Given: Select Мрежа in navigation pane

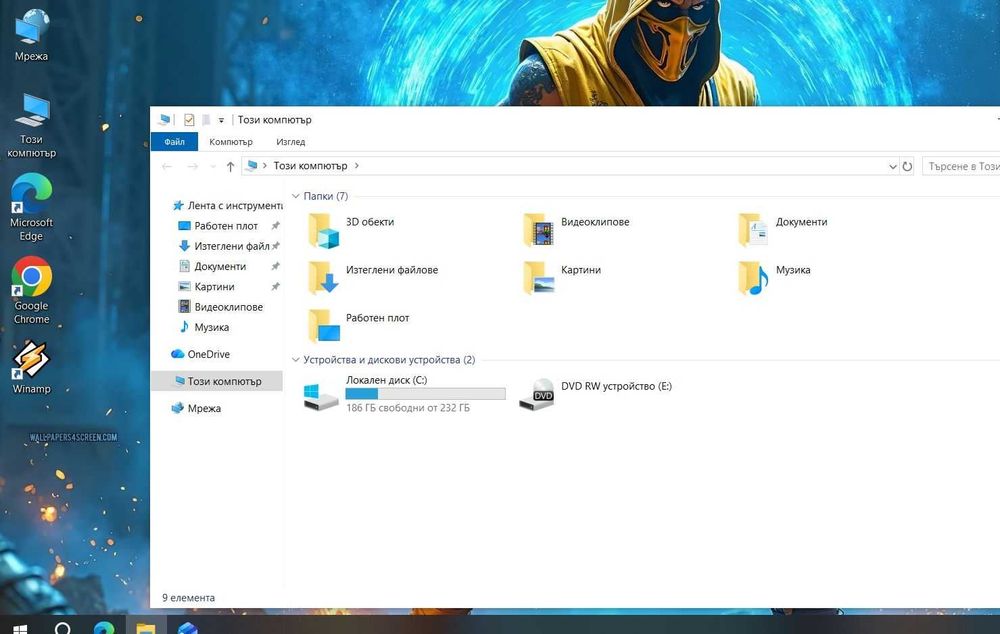Looking at the screenshot, I should coord(196,408).
